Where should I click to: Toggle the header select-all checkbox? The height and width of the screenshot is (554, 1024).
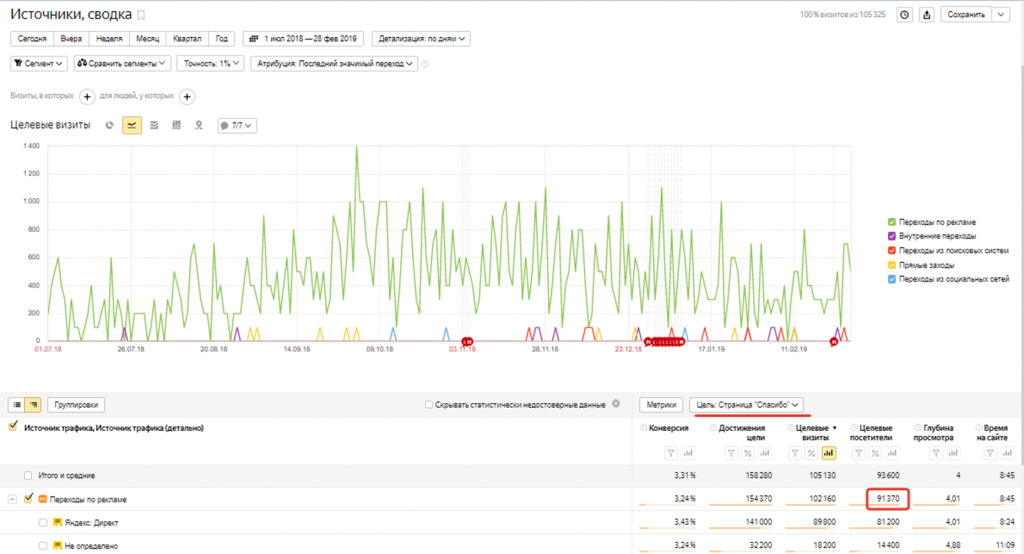point(13,427)
